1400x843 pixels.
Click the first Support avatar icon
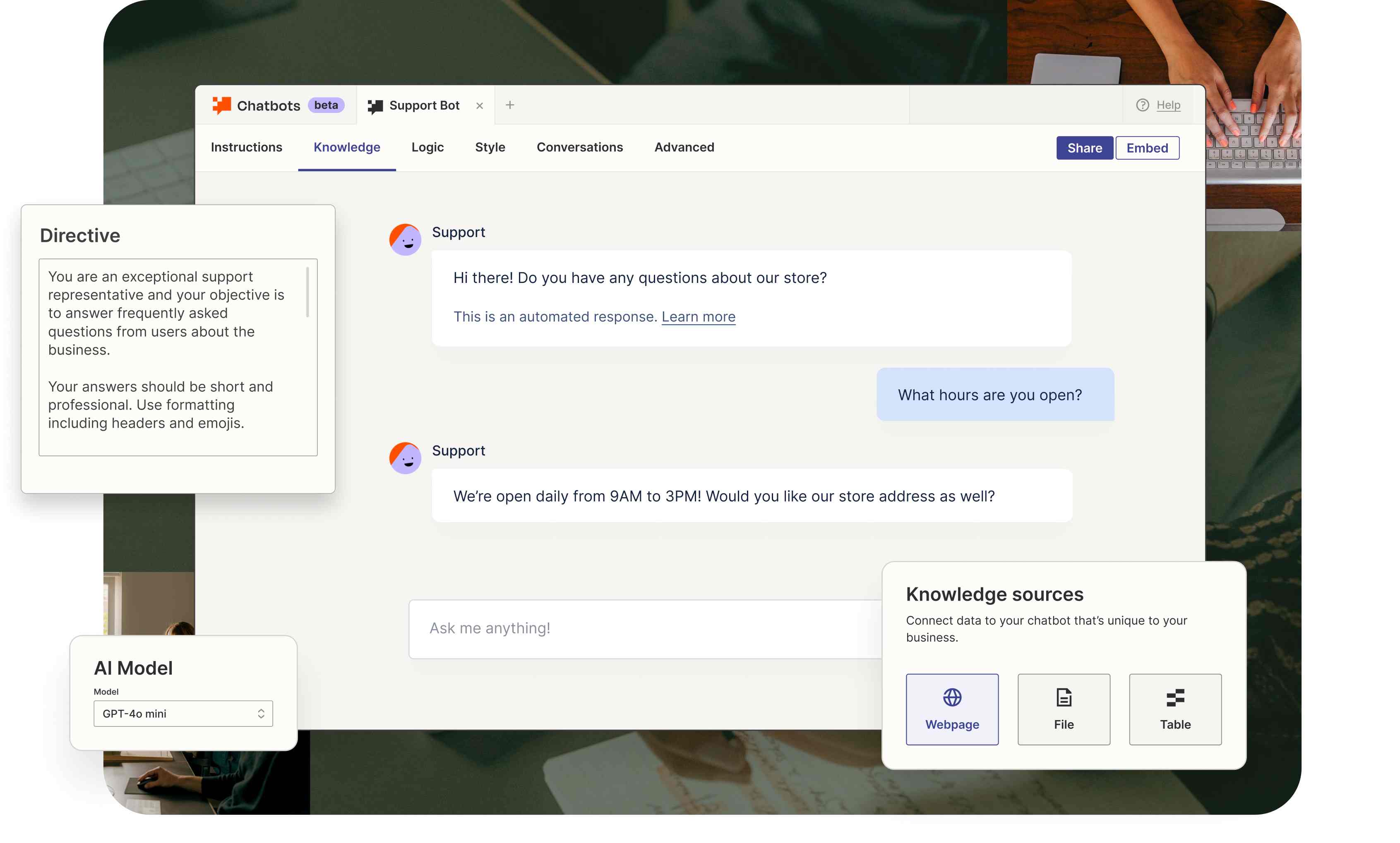click(405, 239)
